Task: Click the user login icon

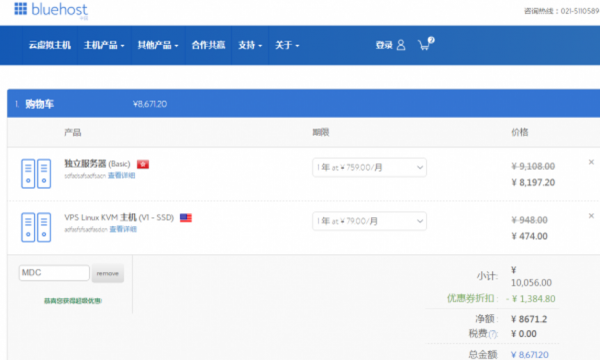Action: click(401, 45)
